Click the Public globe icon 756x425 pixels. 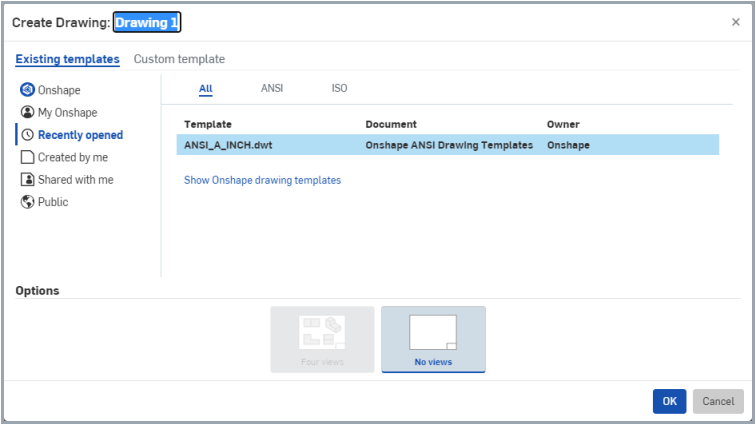click(27, 202)
